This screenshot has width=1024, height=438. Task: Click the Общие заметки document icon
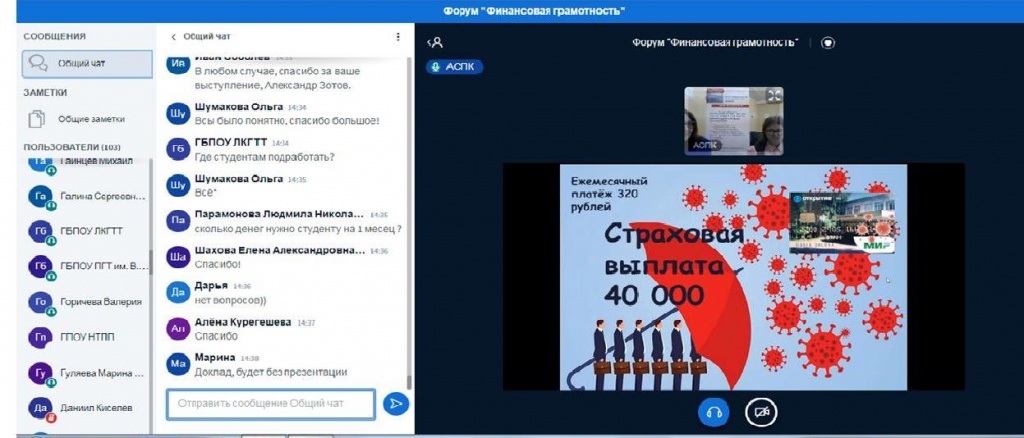click(37, 119)
